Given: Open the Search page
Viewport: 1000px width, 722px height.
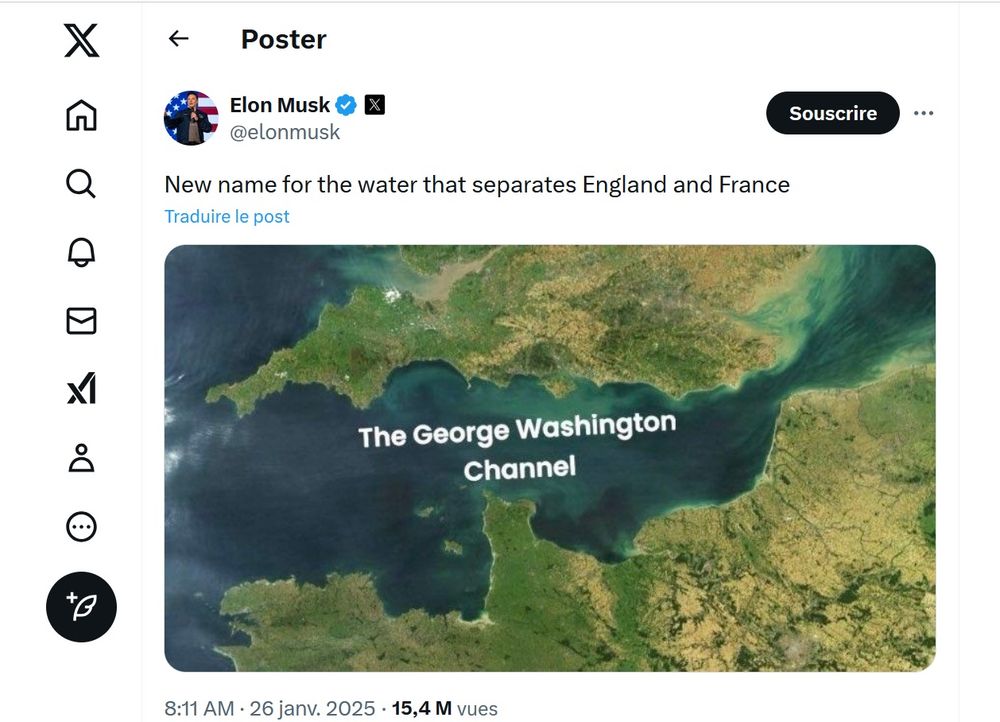Looking at the screenshot, I should click(x=80, y=184).
